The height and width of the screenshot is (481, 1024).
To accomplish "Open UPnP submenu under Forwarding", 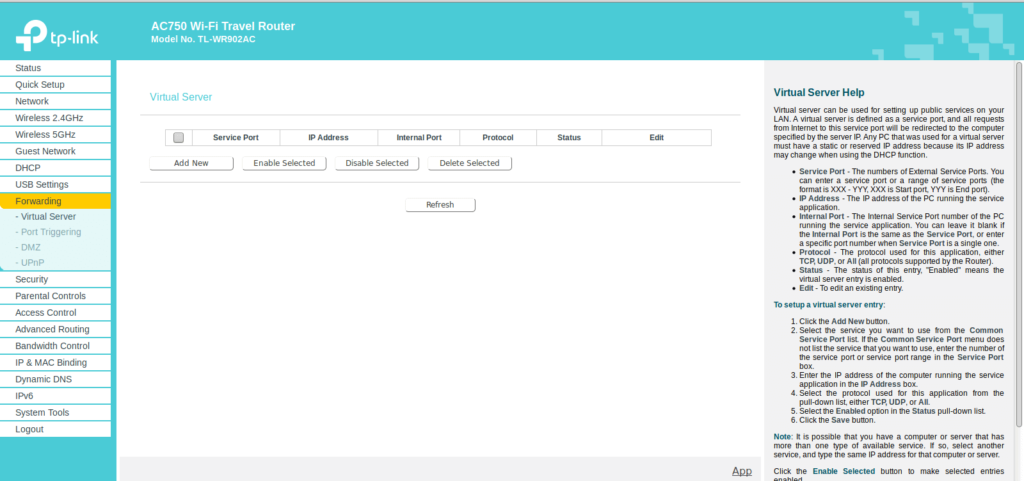I will coord(32,262).
